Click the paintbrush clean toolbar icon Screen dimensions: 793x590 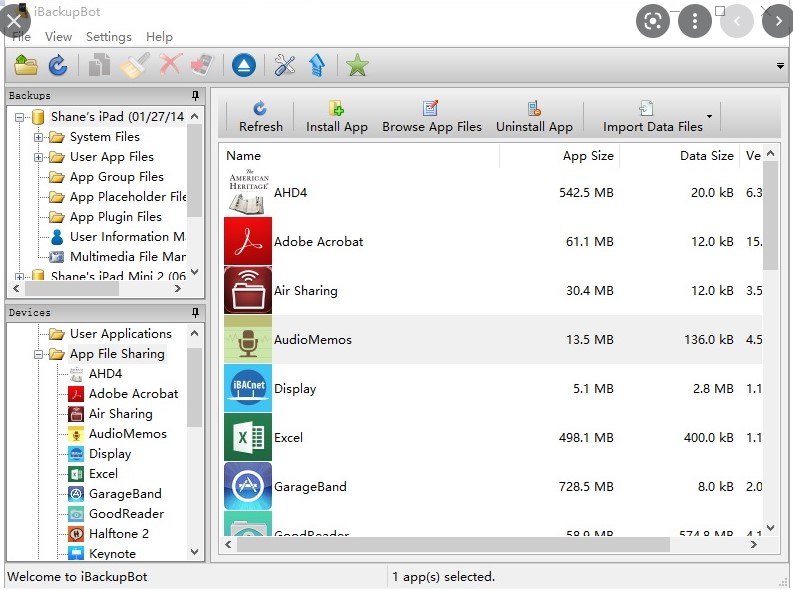point(135,65)
